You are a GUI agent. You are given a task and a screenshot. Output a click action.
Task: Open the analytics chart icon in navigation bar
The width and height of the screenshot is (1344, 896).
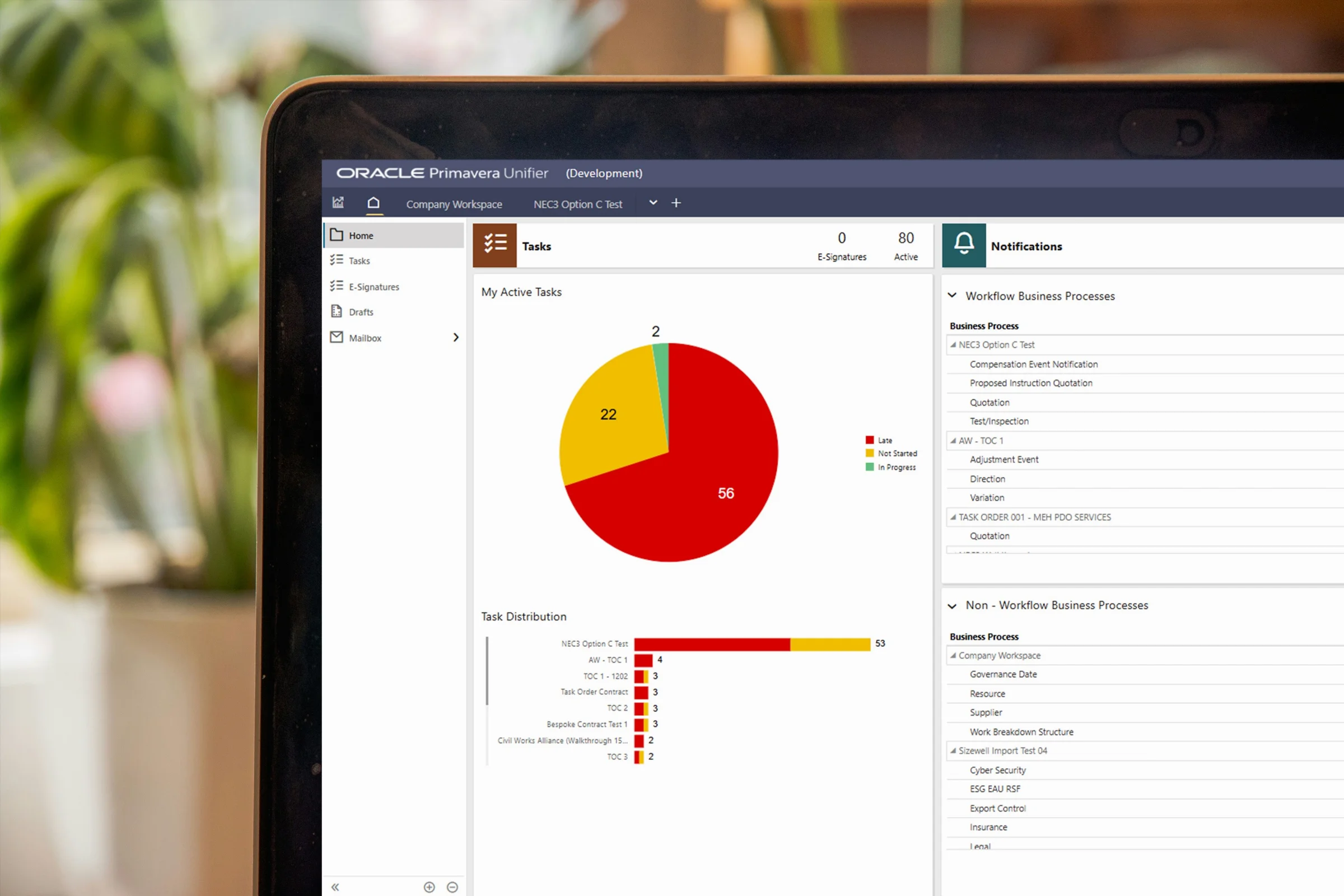pyautogui.click(x=338, y=203)
